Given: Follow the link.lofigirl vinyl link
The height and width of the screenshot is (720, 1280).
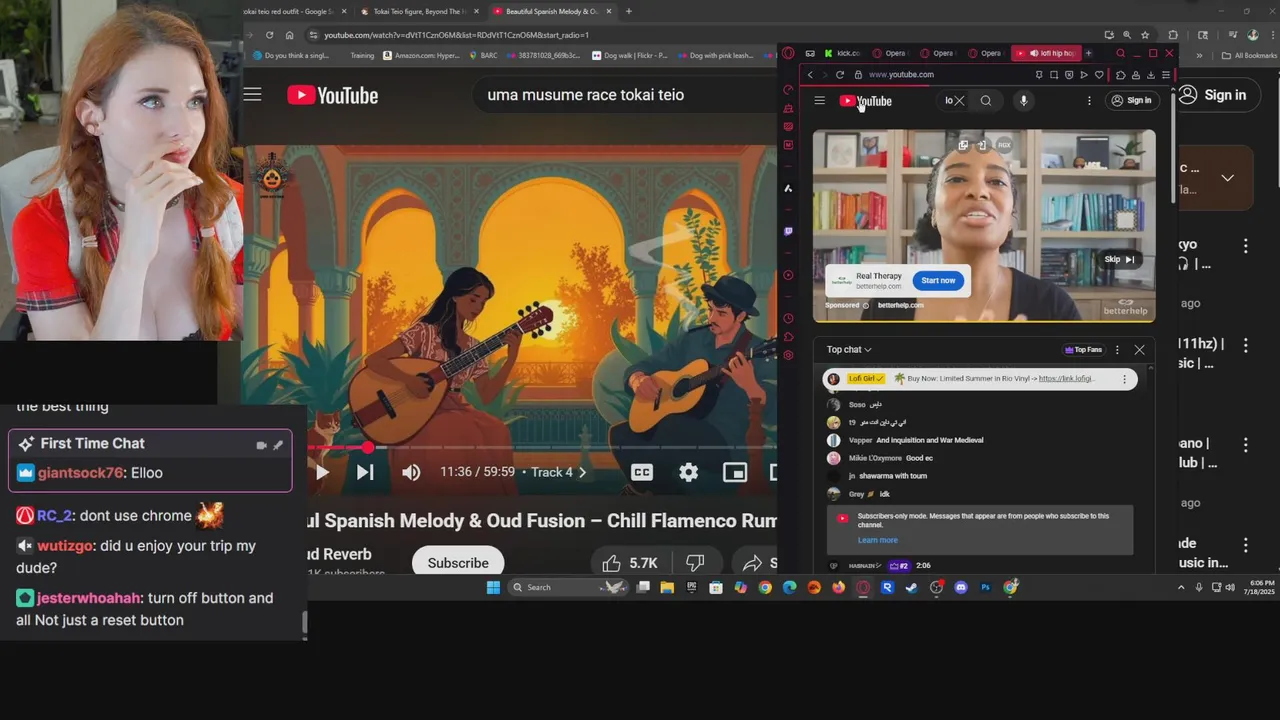Looking at the screenshot, I should (x=1067, y=379).
